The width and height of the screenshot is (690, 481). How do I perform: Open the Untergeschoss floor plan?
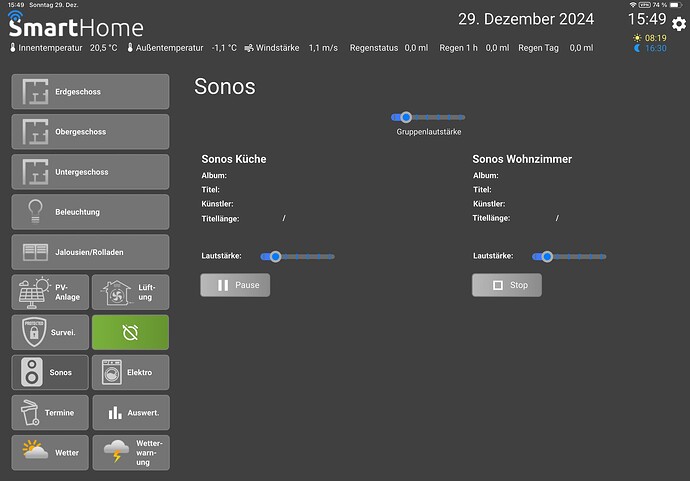click(90, 172)
